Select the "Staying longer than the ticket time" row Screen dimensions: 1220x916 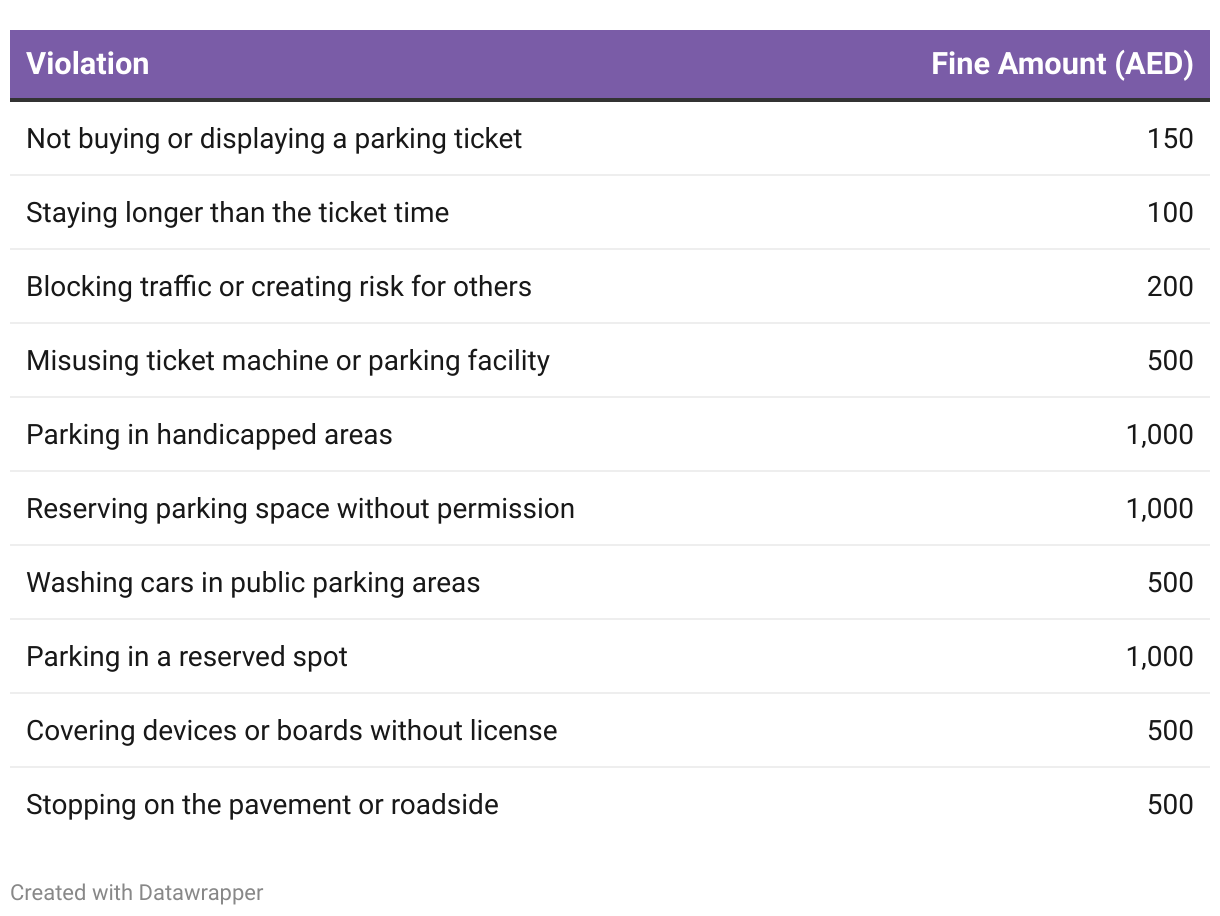pos(238,212)
